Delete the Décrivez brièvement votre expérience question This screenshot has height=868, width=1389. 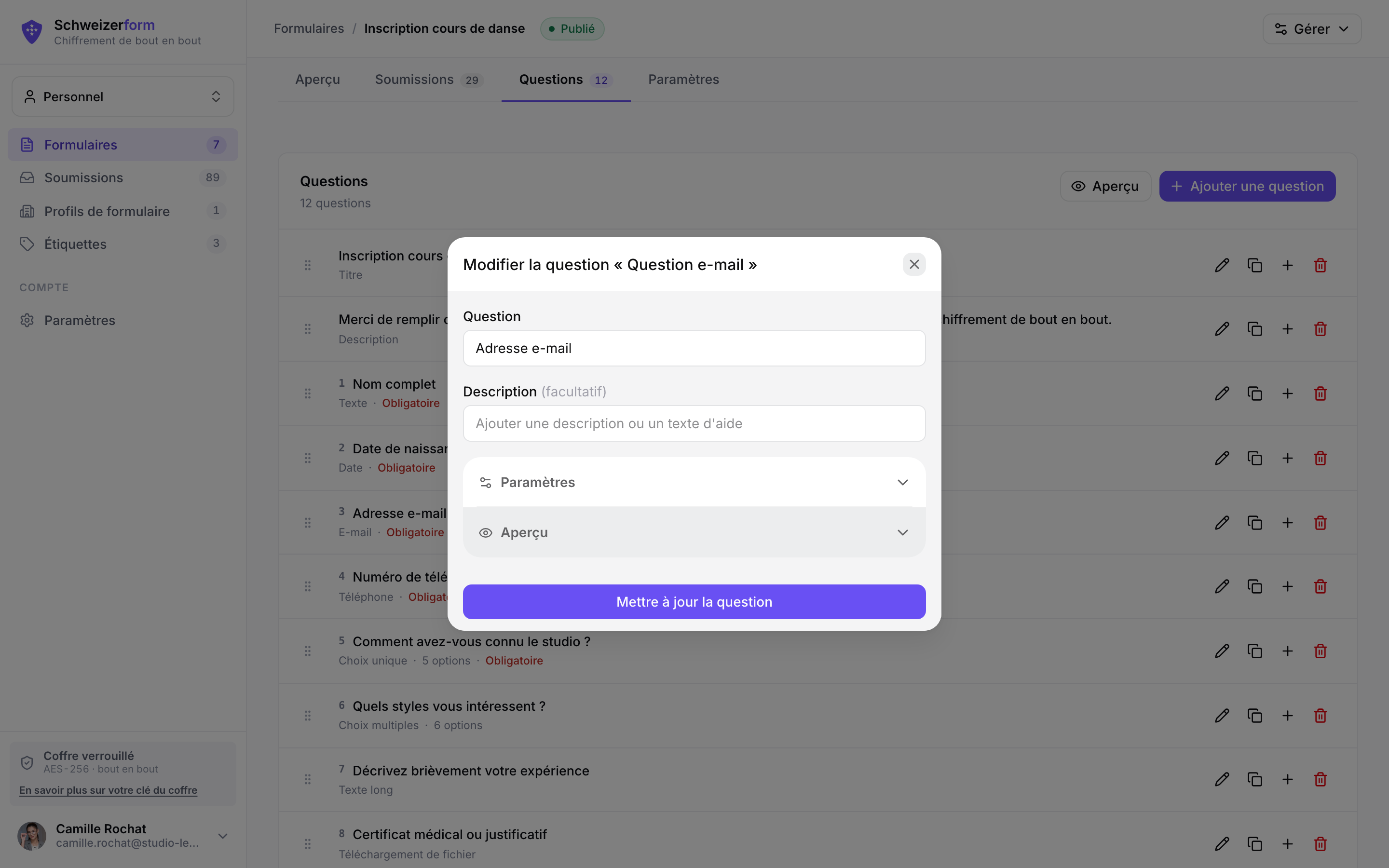[x=1320, y=779]
